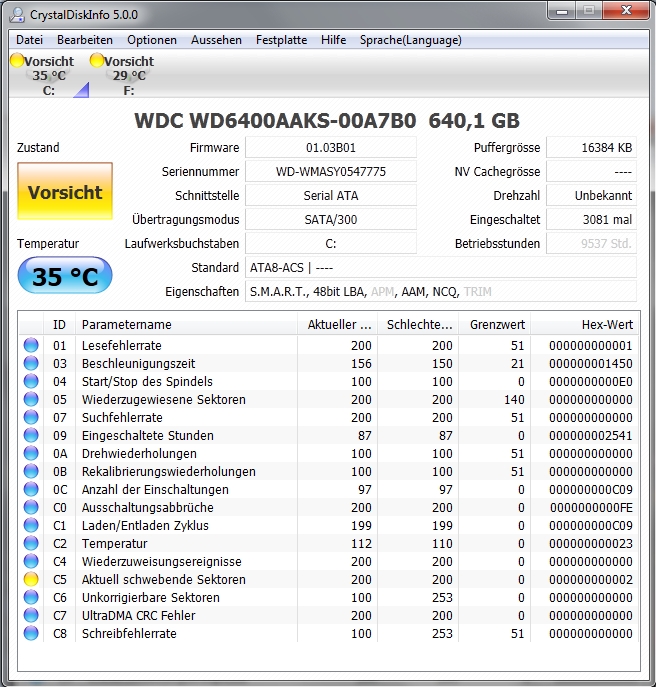Click the blue 35 °C temperature button

coord(65,276)
